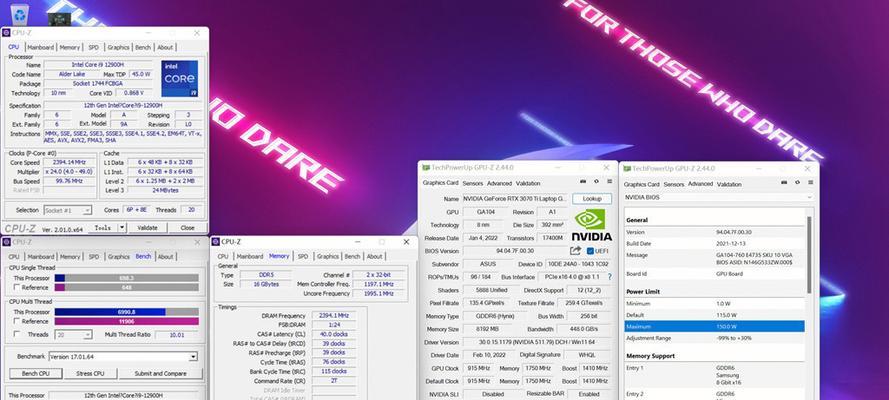Select the Default 115.0 W power limit row
This screenshot has width=889, height=400.
(714, 315)
